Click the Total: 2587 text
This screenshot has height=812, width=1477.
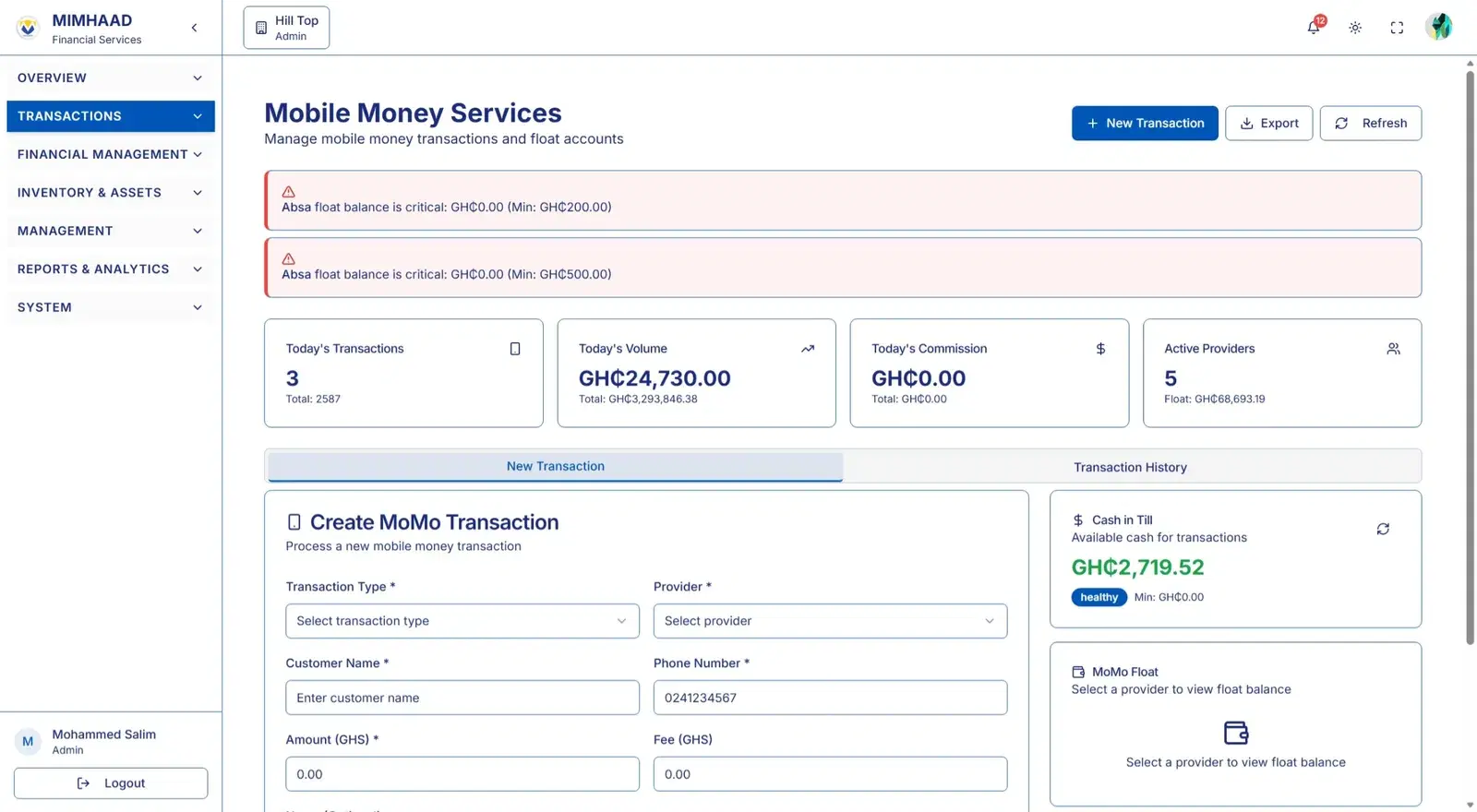click(313, 400)
